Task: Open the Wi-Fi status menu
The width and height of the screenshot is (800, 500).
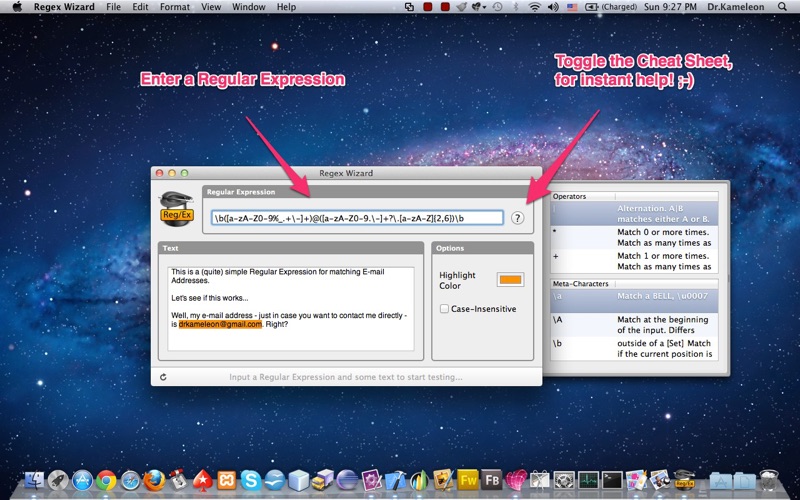Action: click(x=534, y=7)
